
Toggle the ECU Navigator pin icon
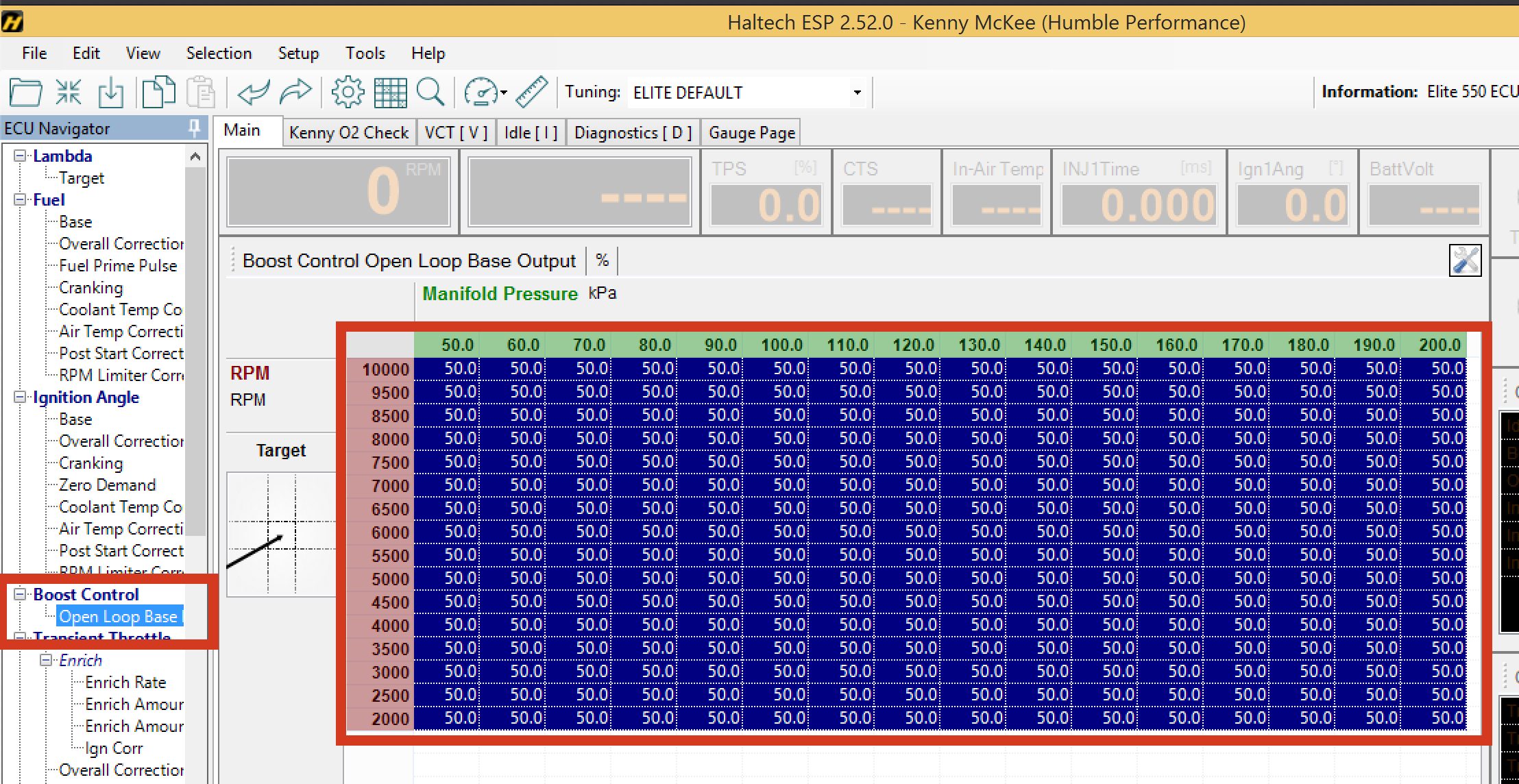194,127
